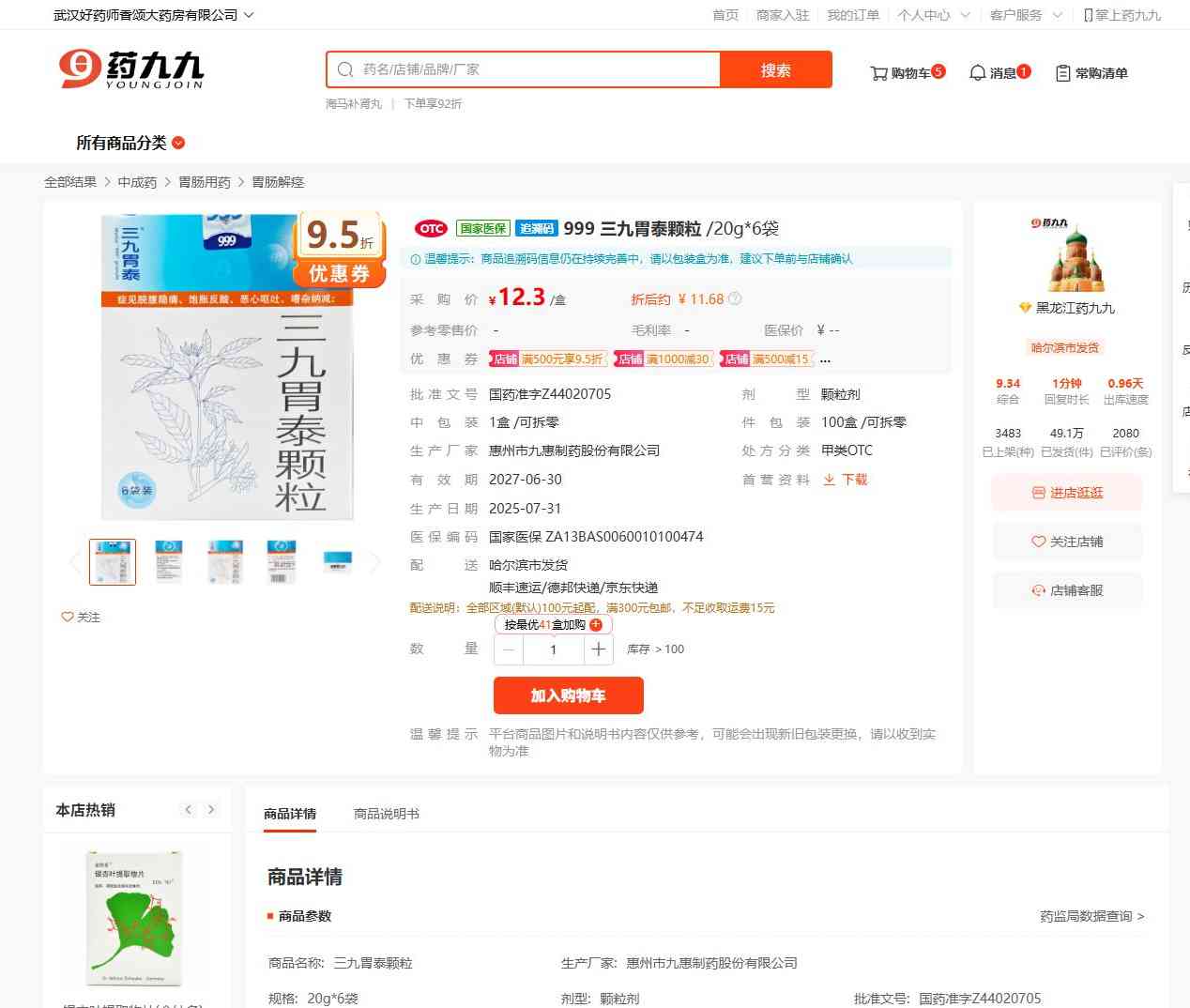Click the minus icon to decrease quantity

pyautogui.click(x=509, y=649)
